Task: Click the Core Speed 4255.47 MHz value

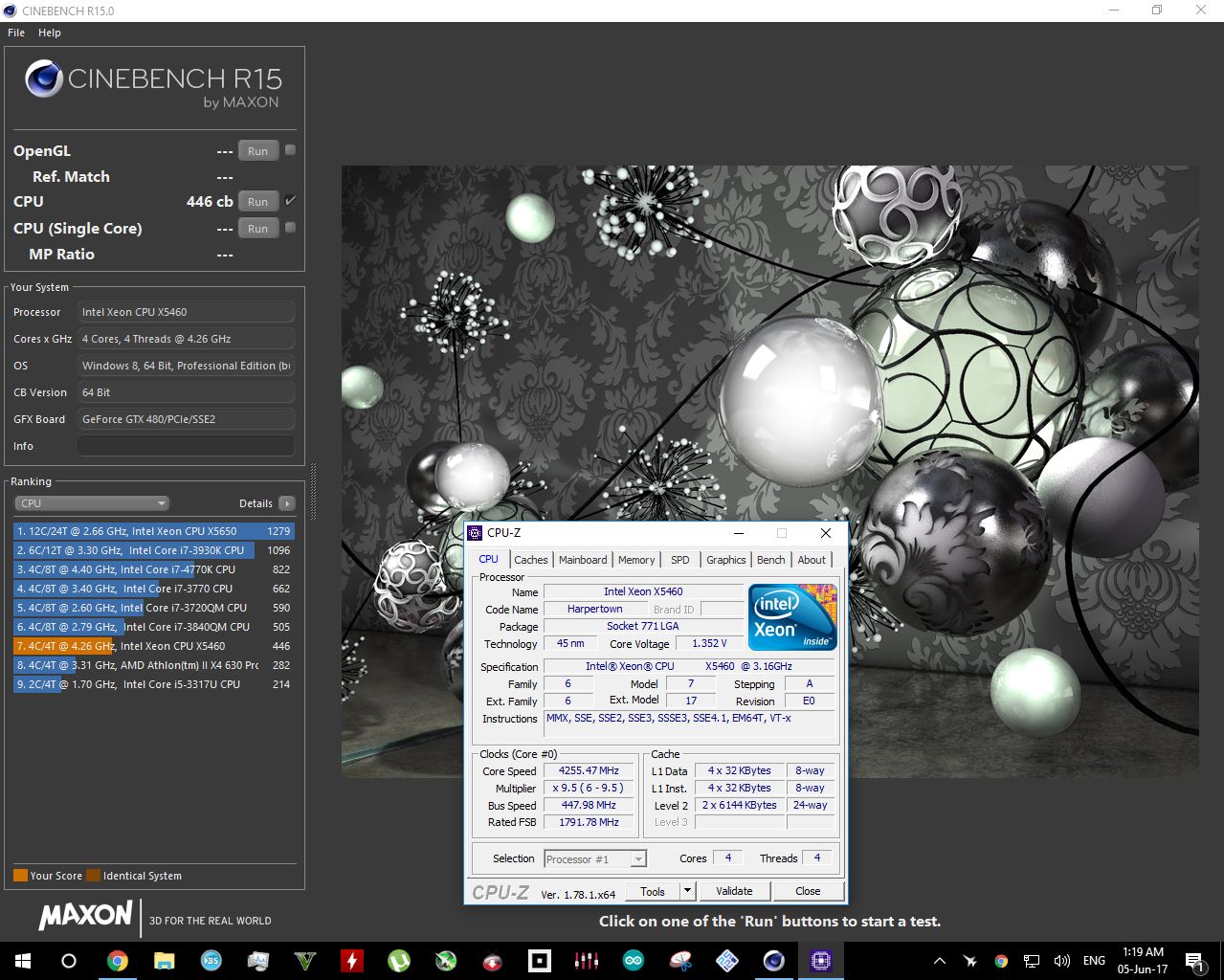Action: [x=589, y=770]
